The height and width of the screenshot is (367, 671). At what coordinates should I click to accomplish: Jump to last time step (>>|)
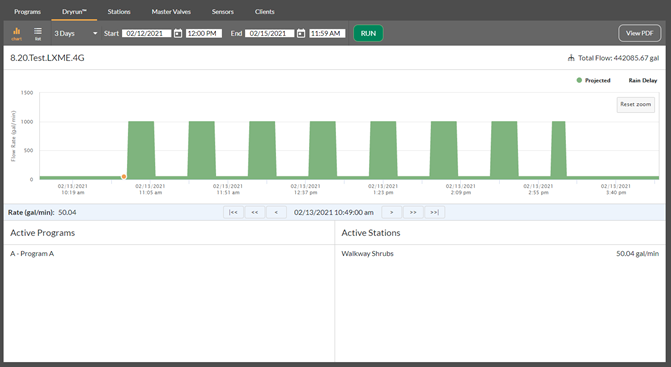434,212
